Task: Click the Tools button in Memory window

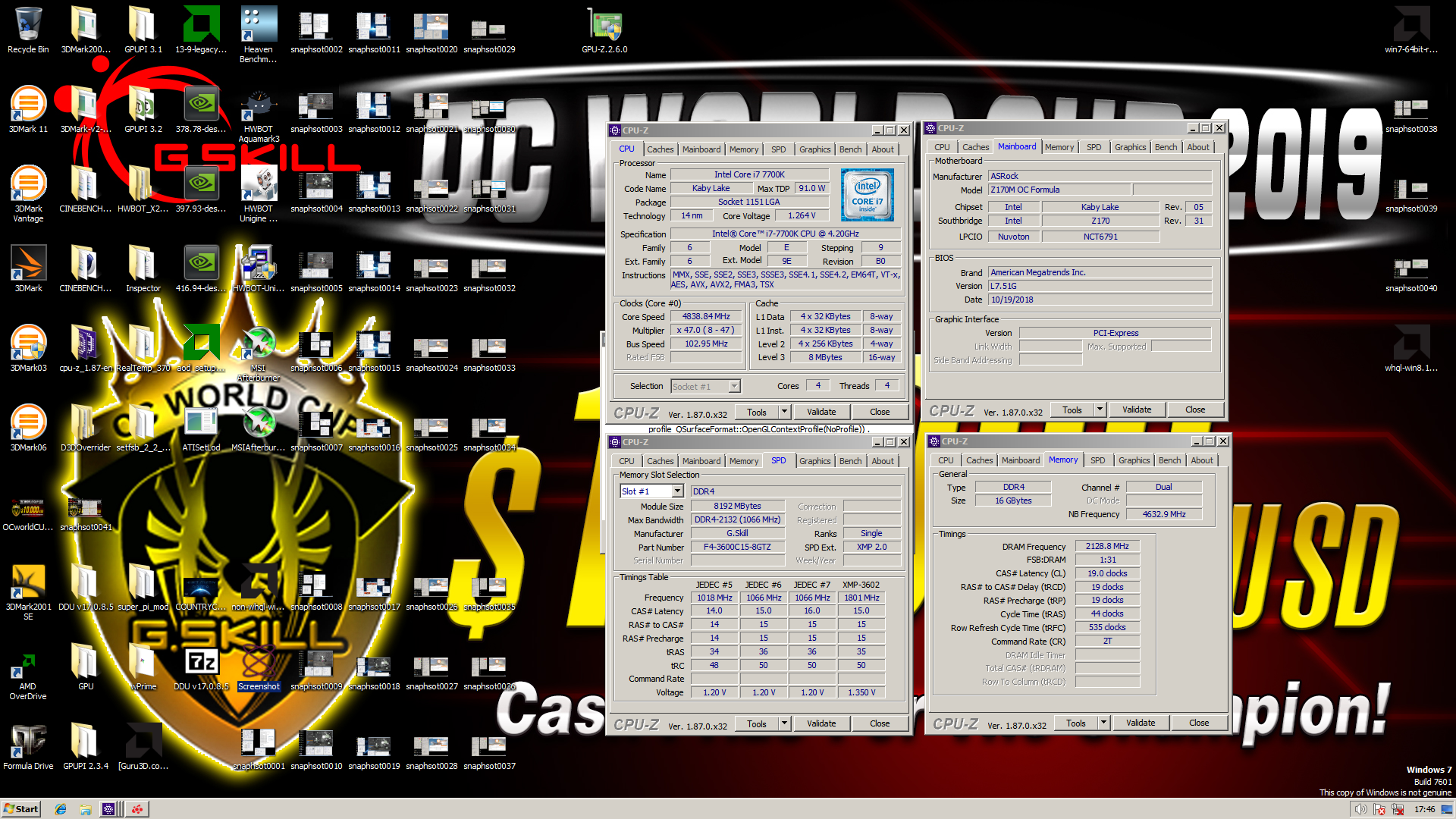Action: pos(1076,723)
